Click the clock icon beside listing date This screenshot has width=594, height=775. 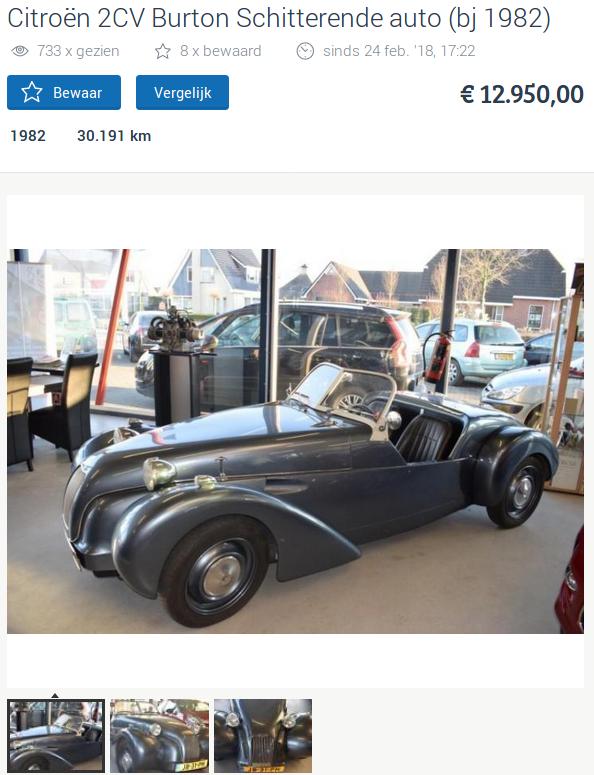[305, 51]
